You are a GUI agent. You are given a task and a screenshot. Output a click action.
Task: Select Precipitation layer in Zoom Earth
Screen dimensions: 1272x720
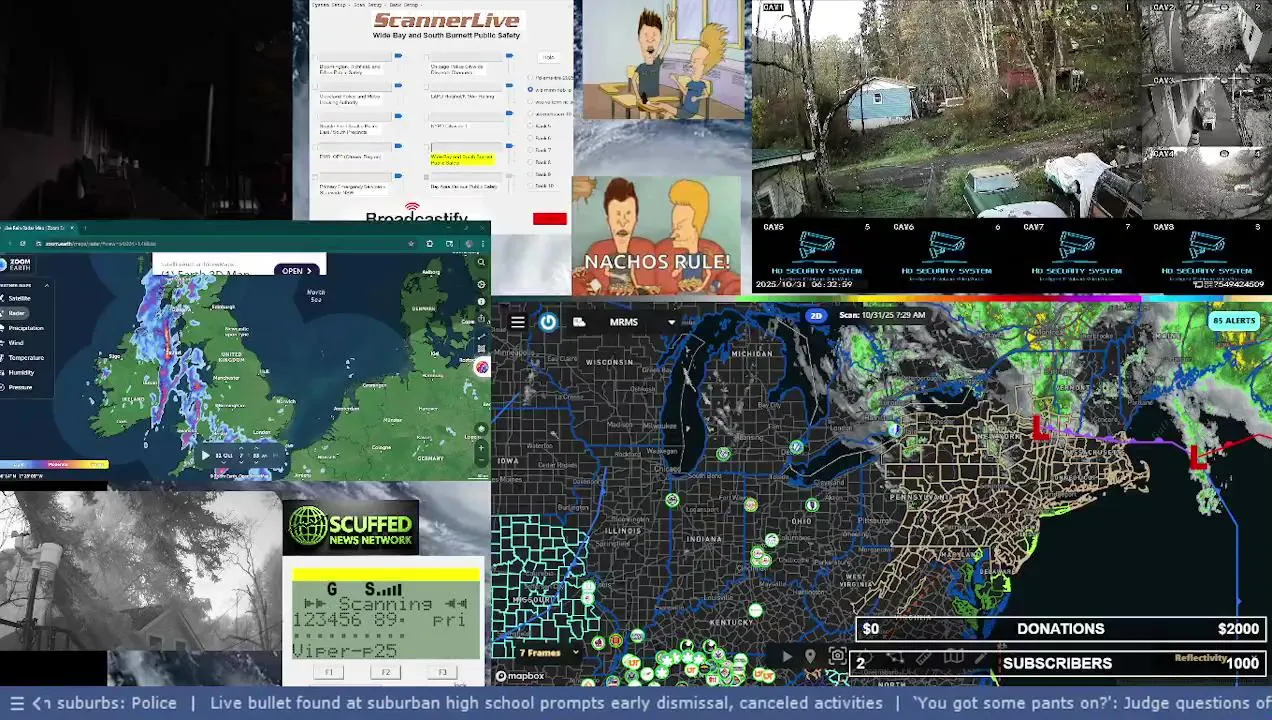24,328
